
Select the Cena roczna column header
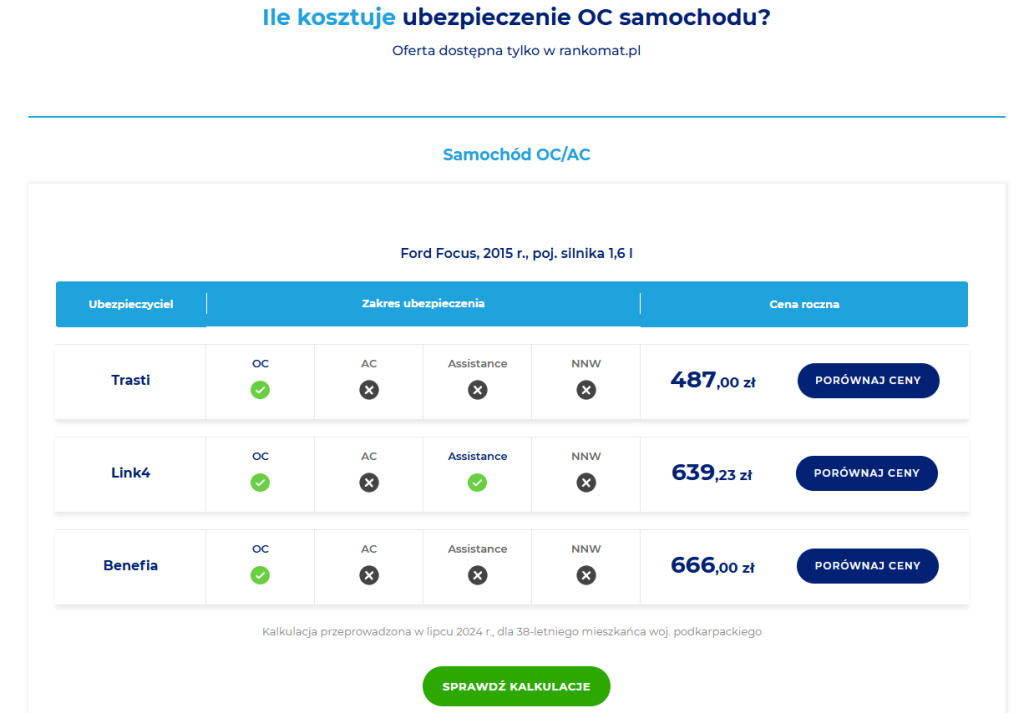(804, 304)
